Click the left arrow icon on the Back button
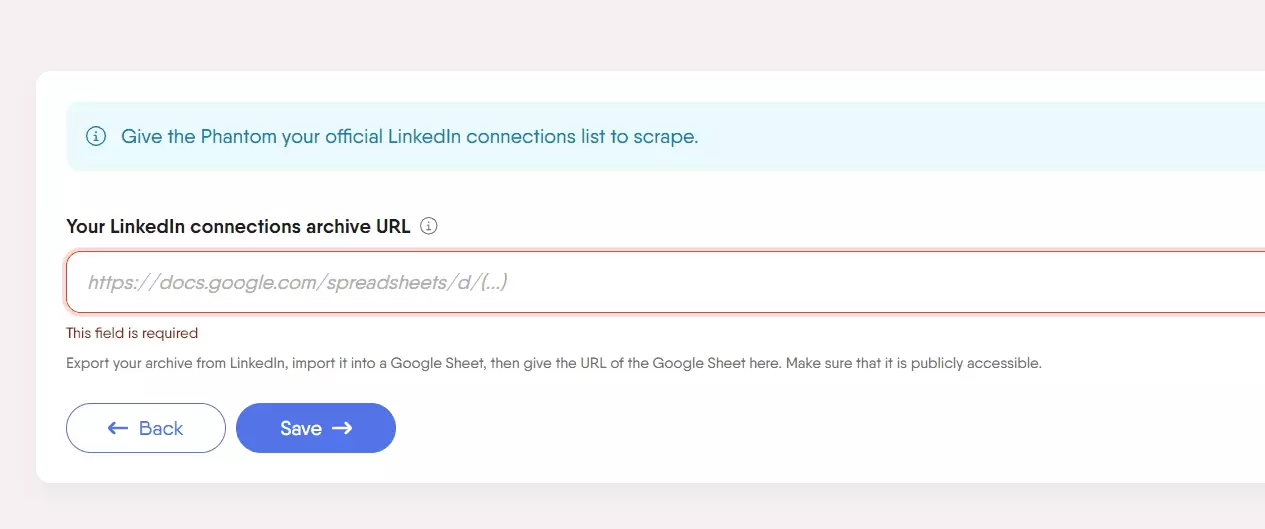Viewport: 1265px width, 529px height. (x=118, y=428)
